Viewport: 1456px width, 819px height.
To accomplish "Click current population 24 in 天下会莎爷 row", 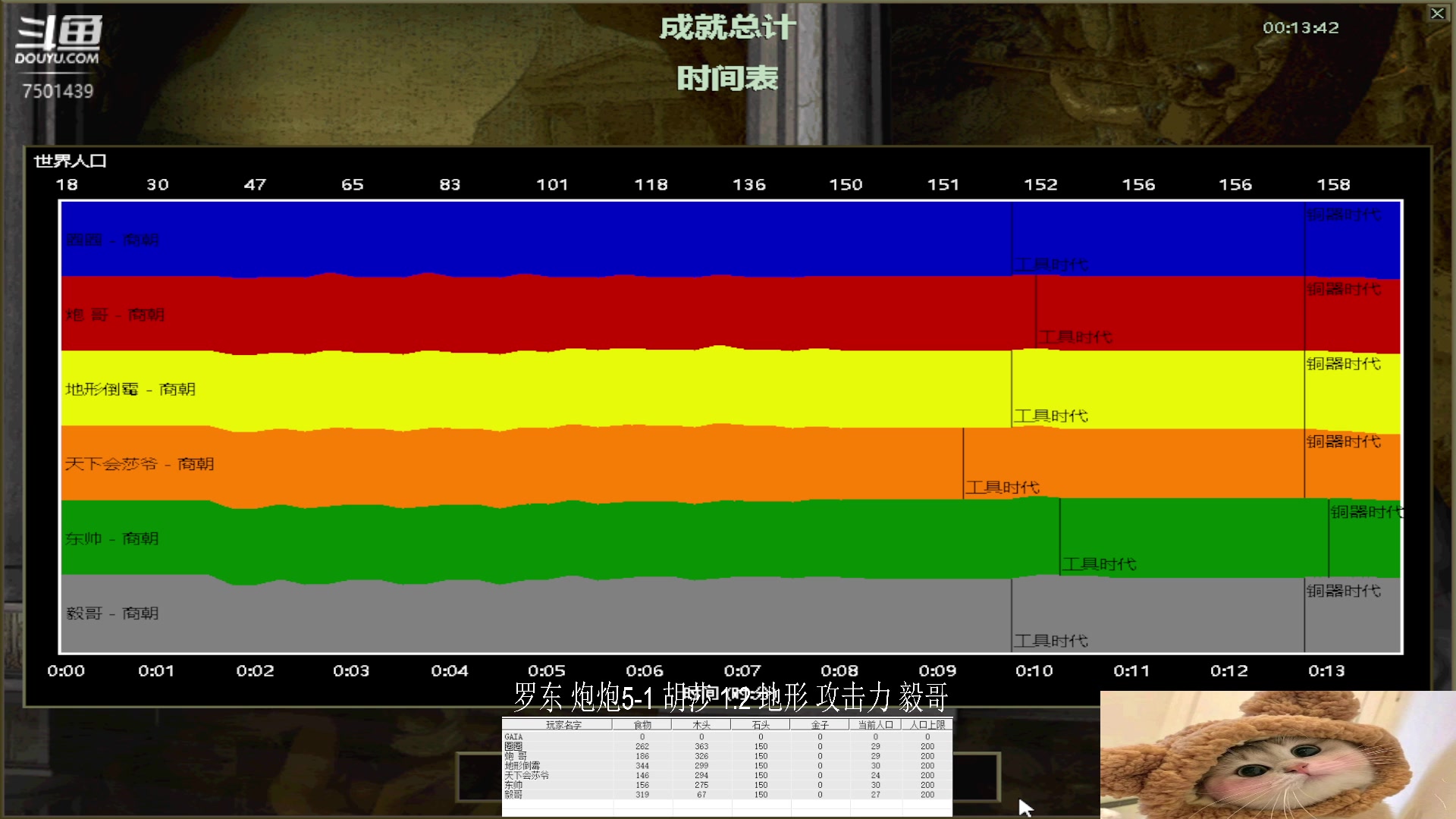I will pos(876,775).
